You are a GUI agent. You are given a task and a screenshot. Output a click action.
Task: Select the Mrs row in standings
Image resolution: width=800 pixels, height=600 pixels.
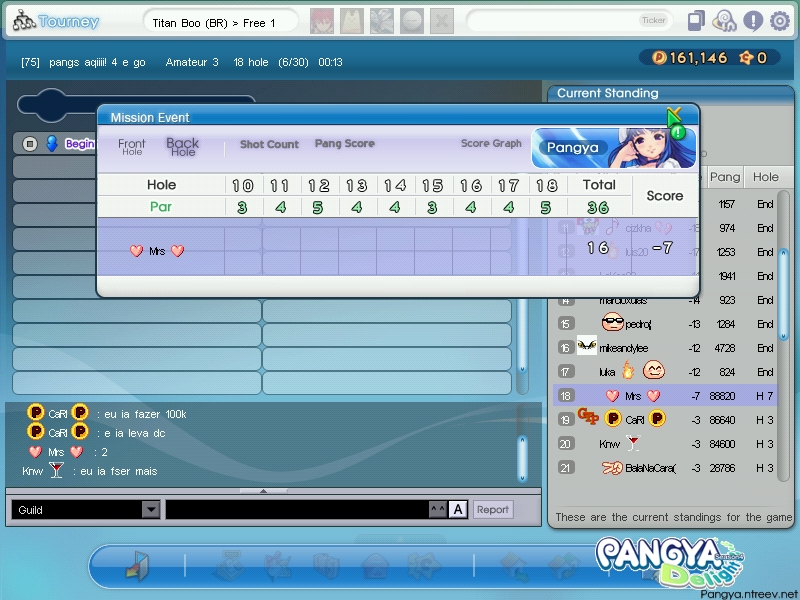[665, 396]
